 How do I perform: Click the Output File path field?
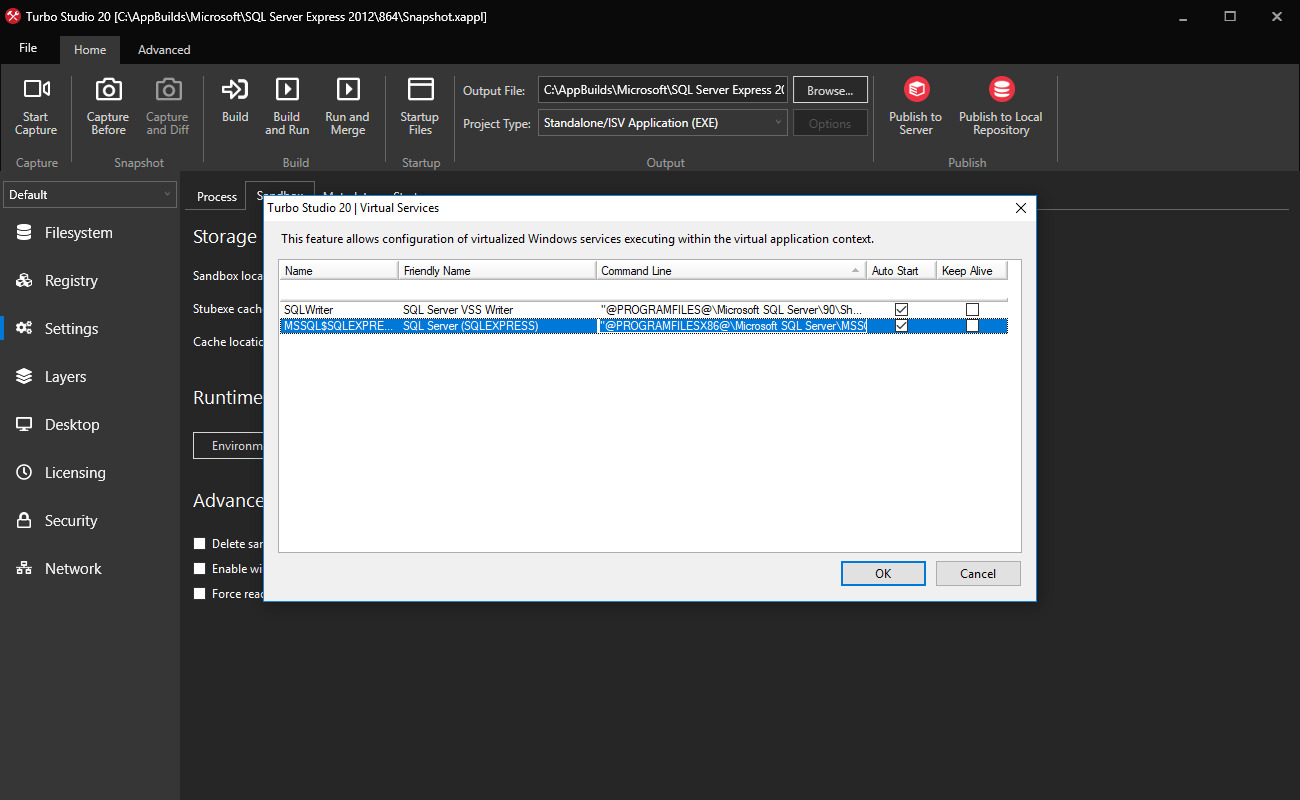[x=663, y=90]
